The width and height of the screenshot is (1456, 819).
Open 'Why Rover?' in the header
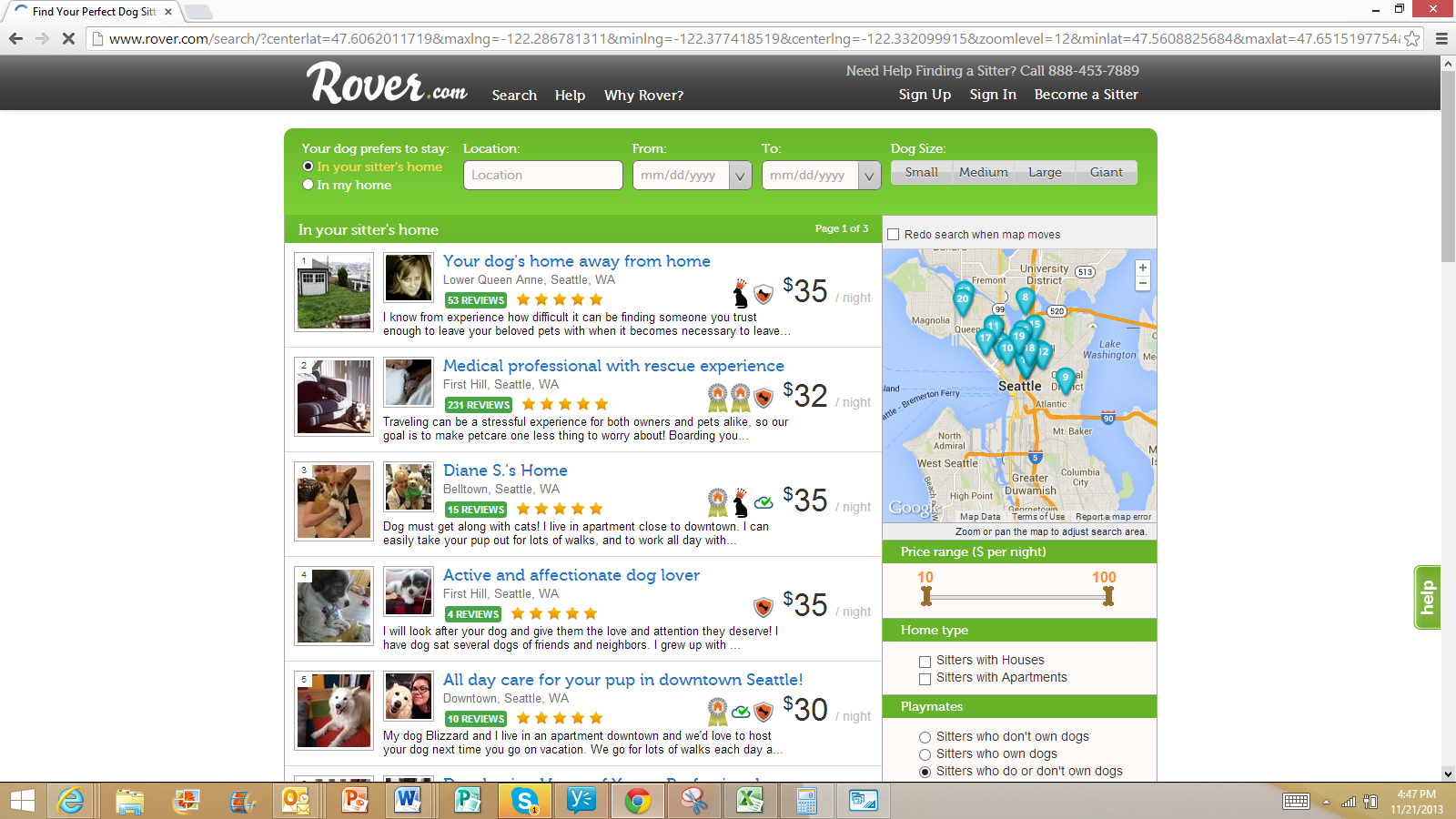(643, 96)
